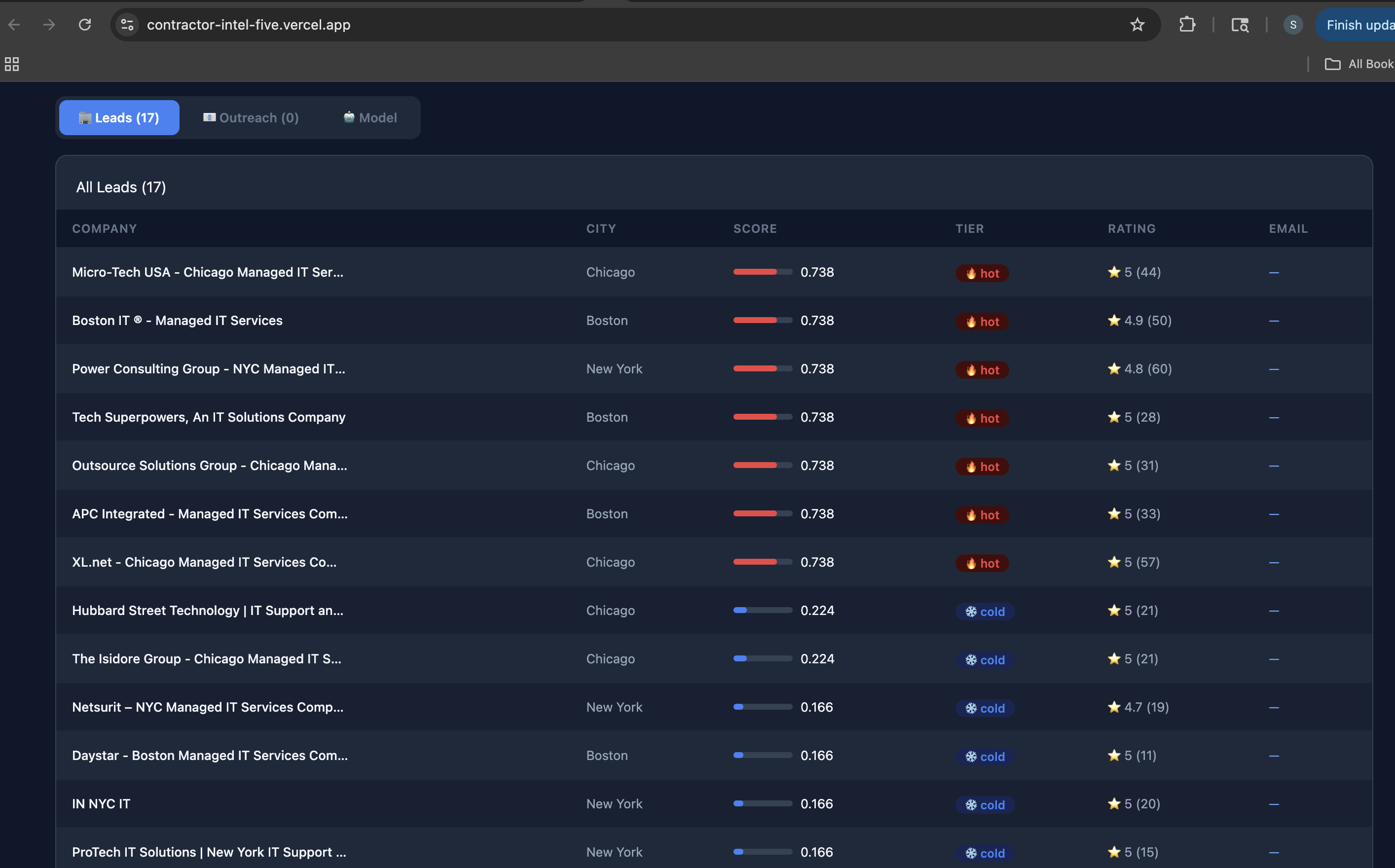Click the 4.8 (60) rating value
This screenshot has width=1395, height=868.
[1148, 368]
